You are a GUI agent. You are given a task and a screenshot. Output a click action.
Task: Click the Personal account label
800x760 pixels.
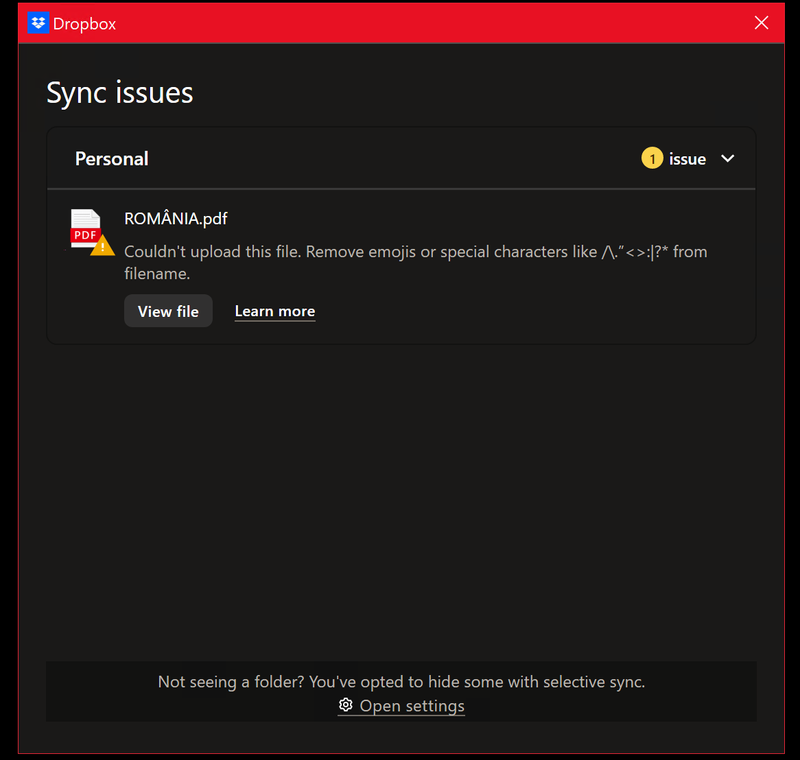(112, 159)
